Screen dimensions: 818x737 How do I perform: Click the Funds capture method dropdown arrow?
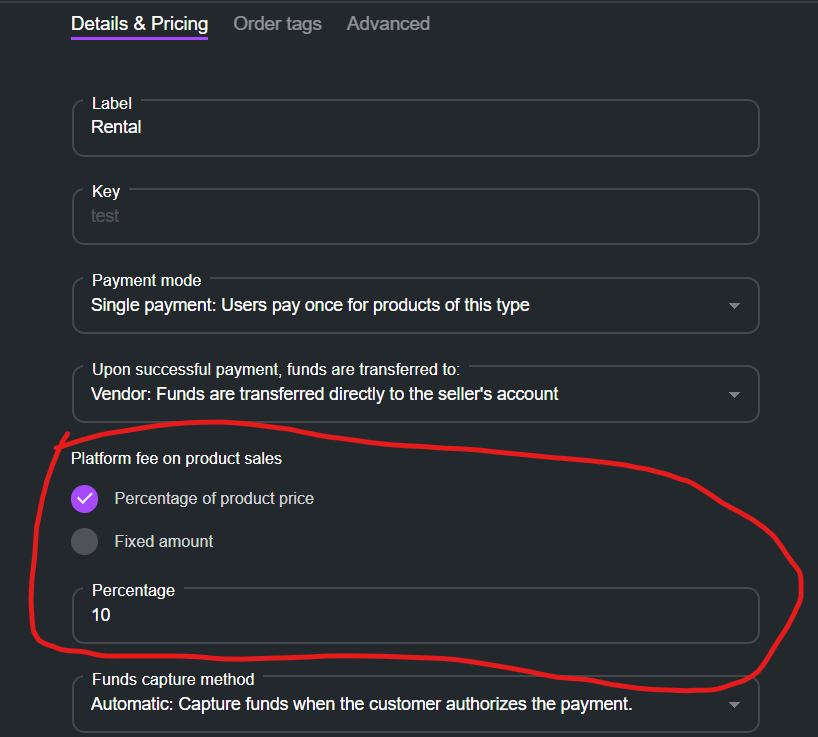pos(734,705)
